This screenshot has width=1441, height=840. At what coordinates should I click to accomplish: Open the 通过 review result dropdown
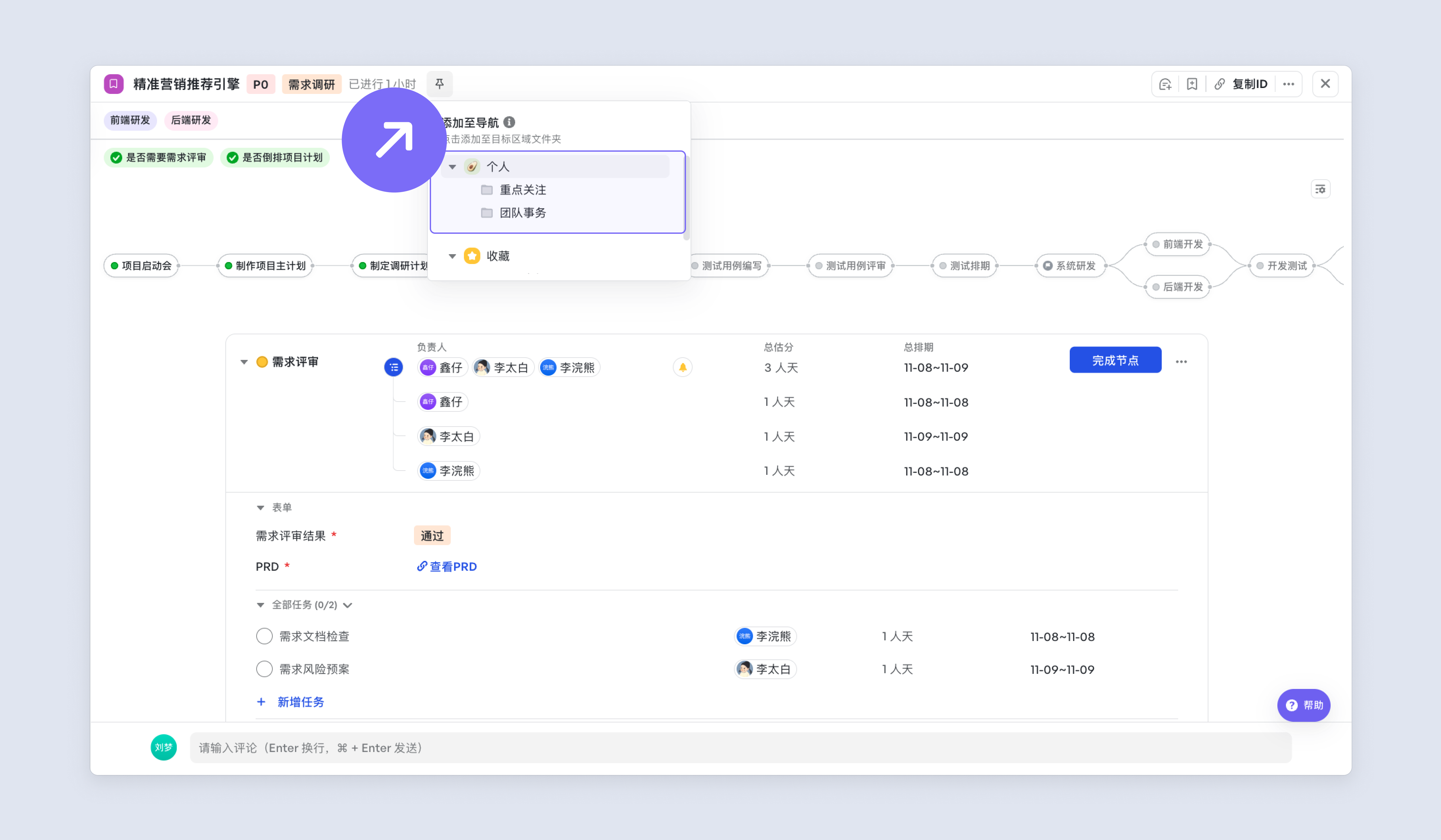click(x=432, y=536)
